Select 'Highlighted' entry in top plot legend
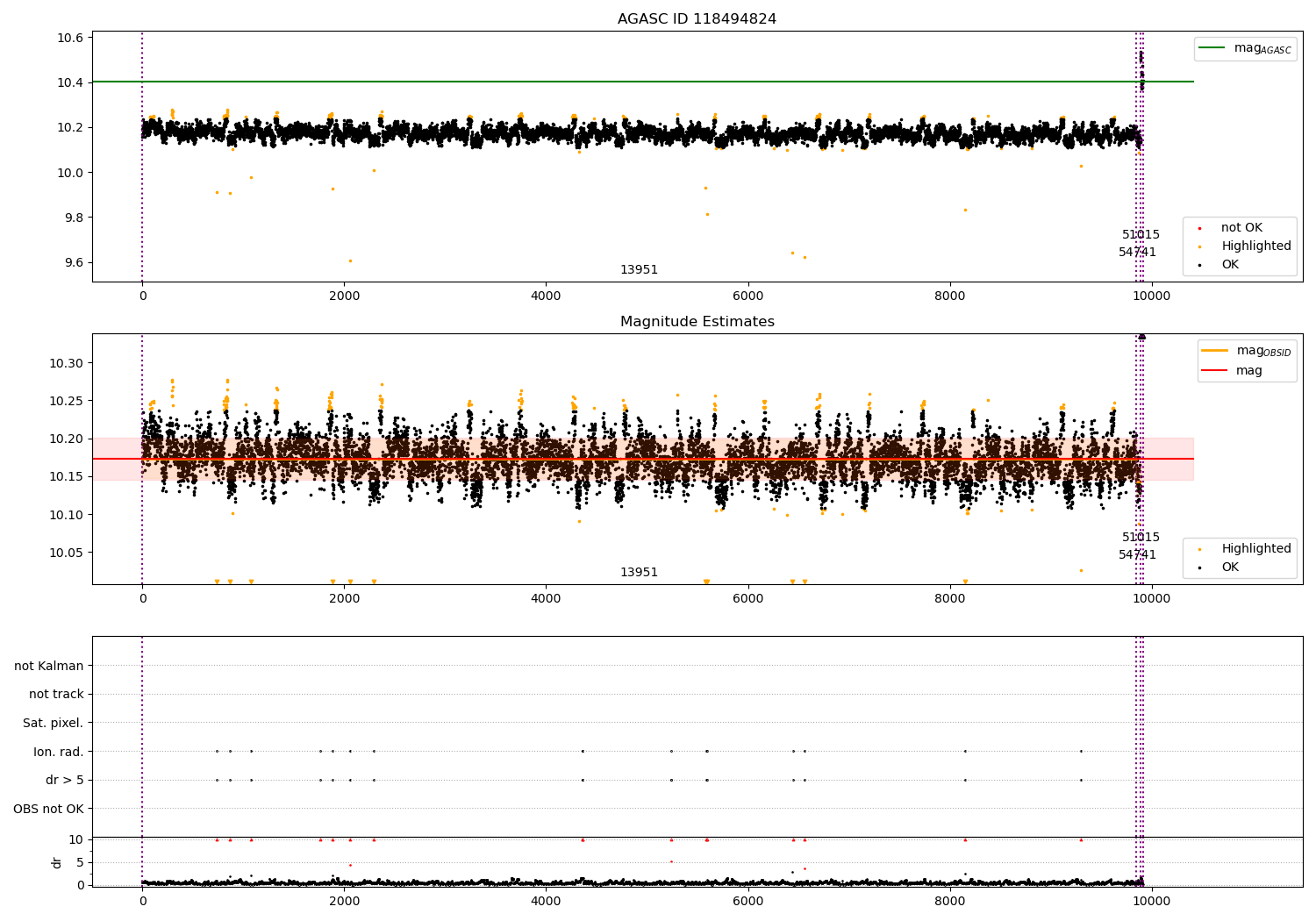 tap(1255, 246)
